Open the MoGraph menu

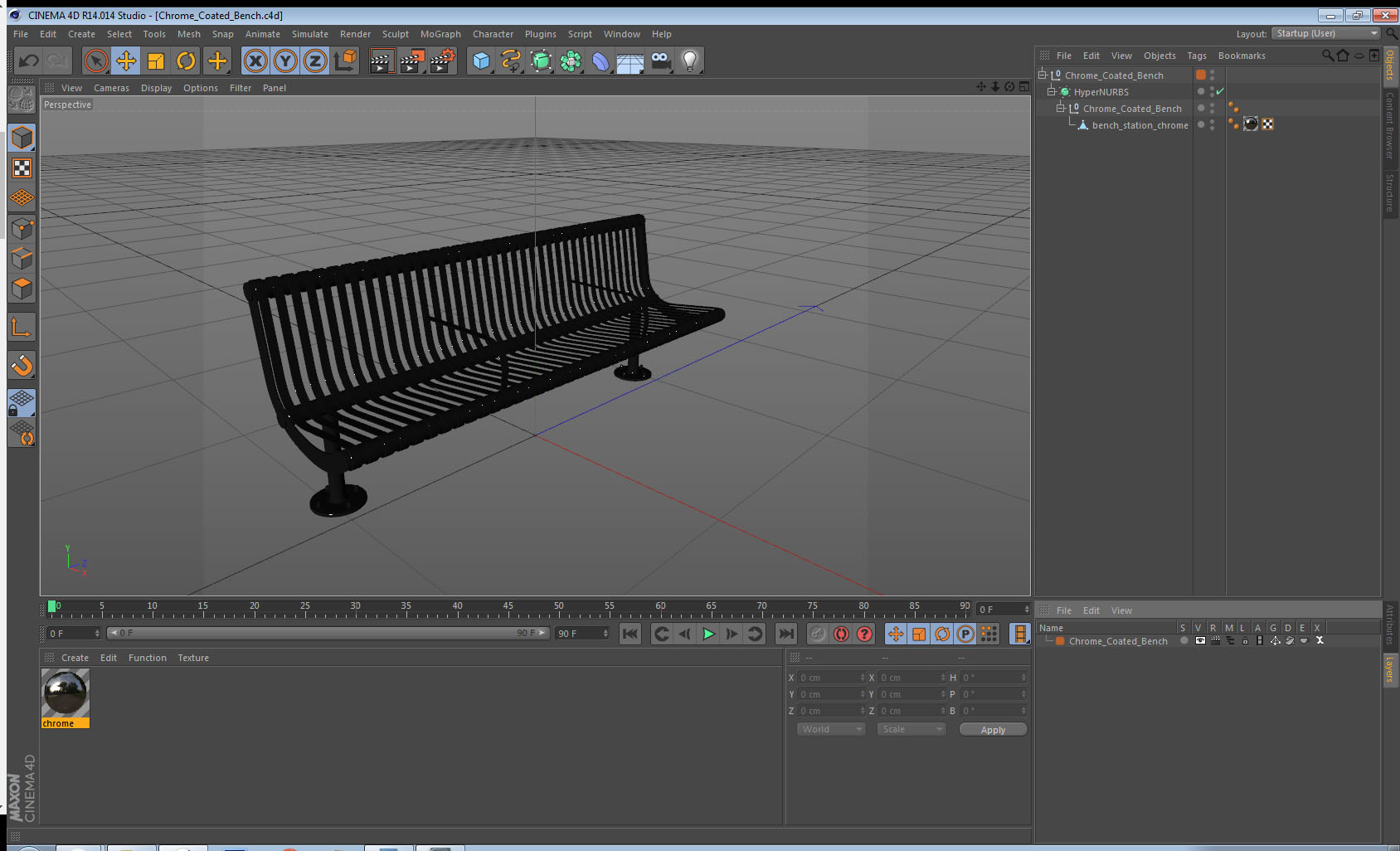440,34
